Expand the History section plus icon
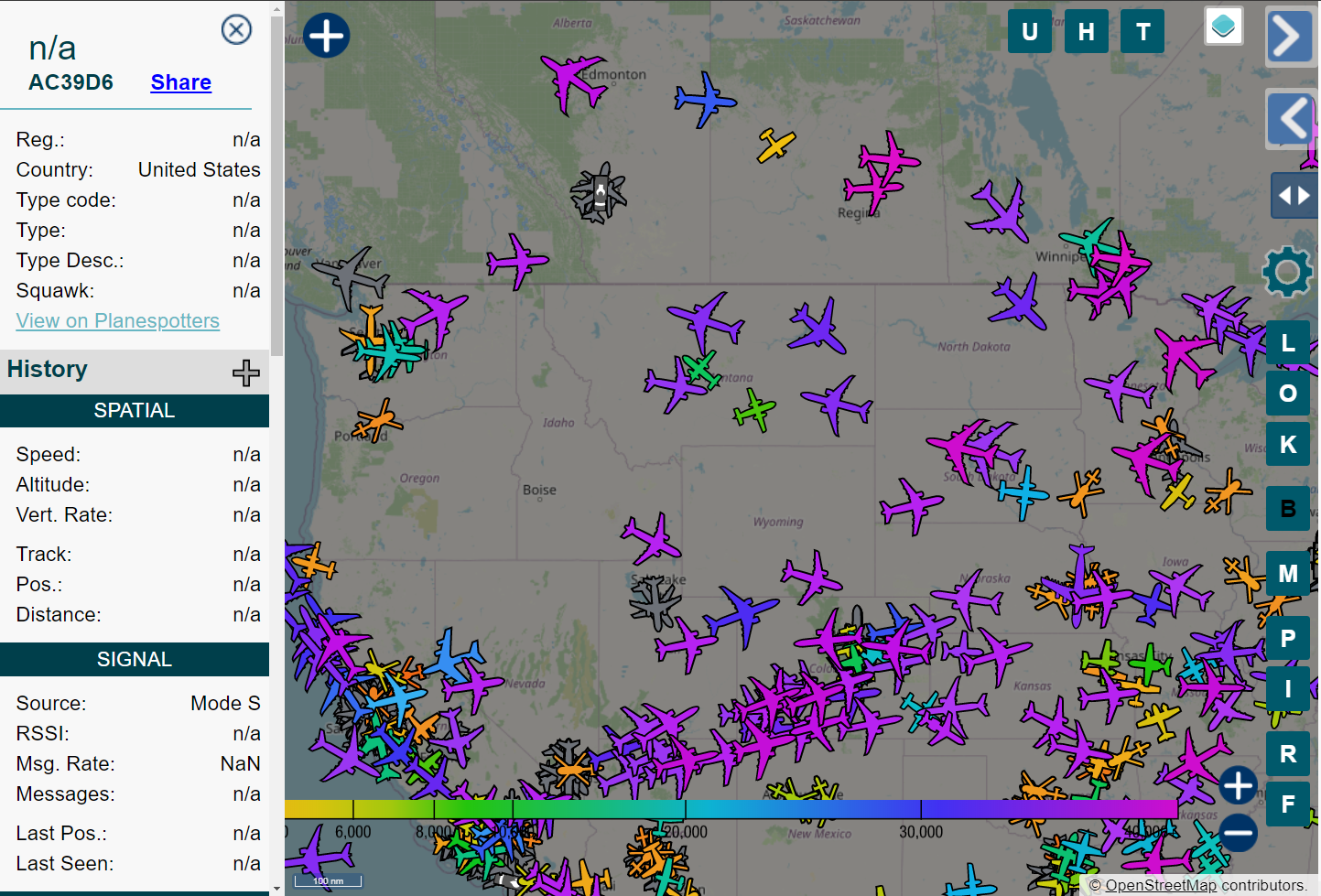 245,372
